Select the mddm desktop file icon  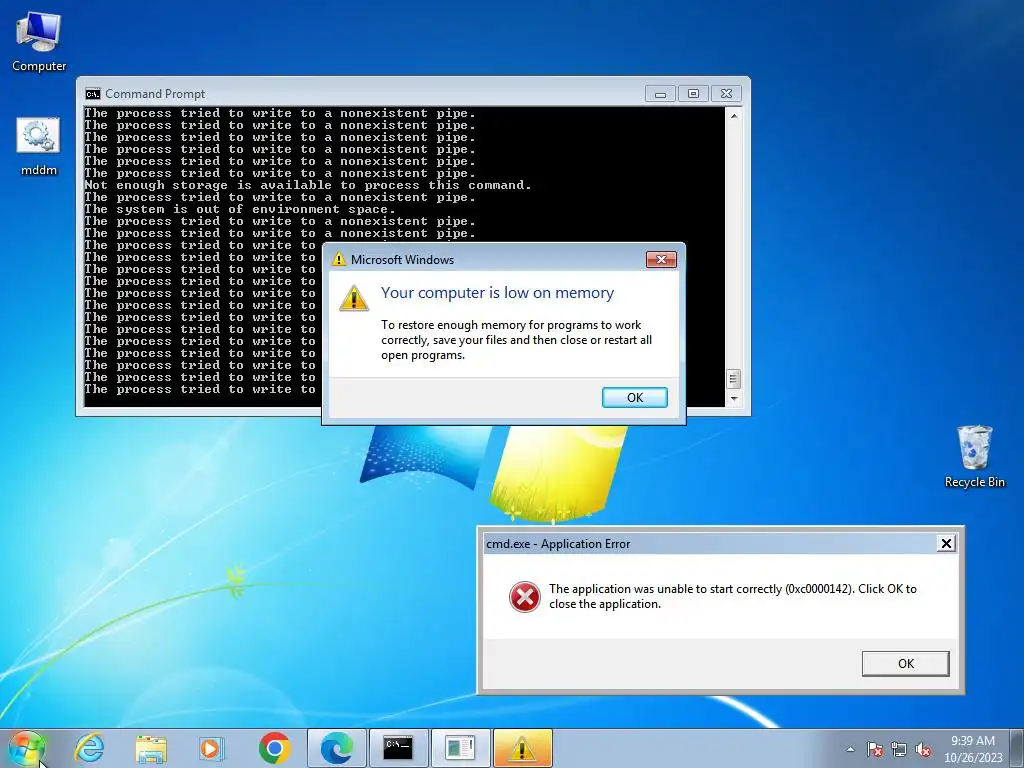[x=39, y=147]
